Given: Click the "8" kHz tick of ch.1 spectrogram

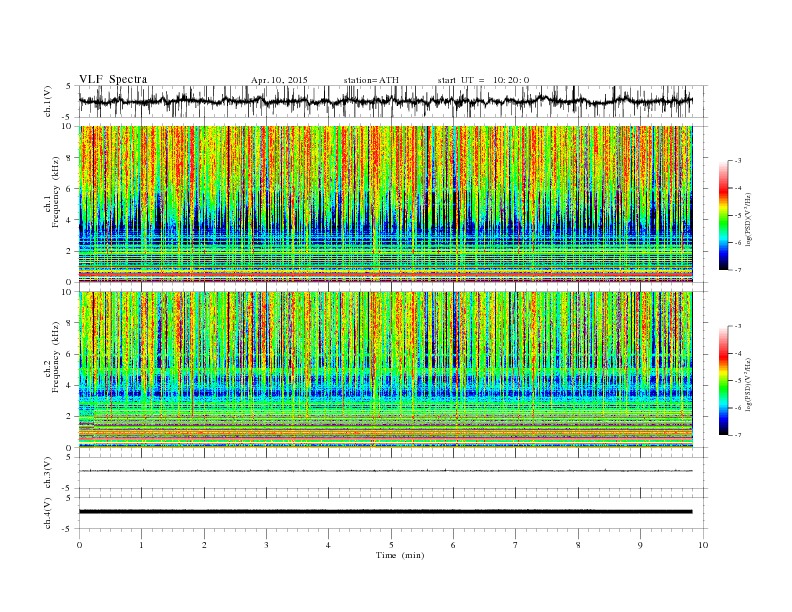Looking at the screenshot, I should 69,158.
